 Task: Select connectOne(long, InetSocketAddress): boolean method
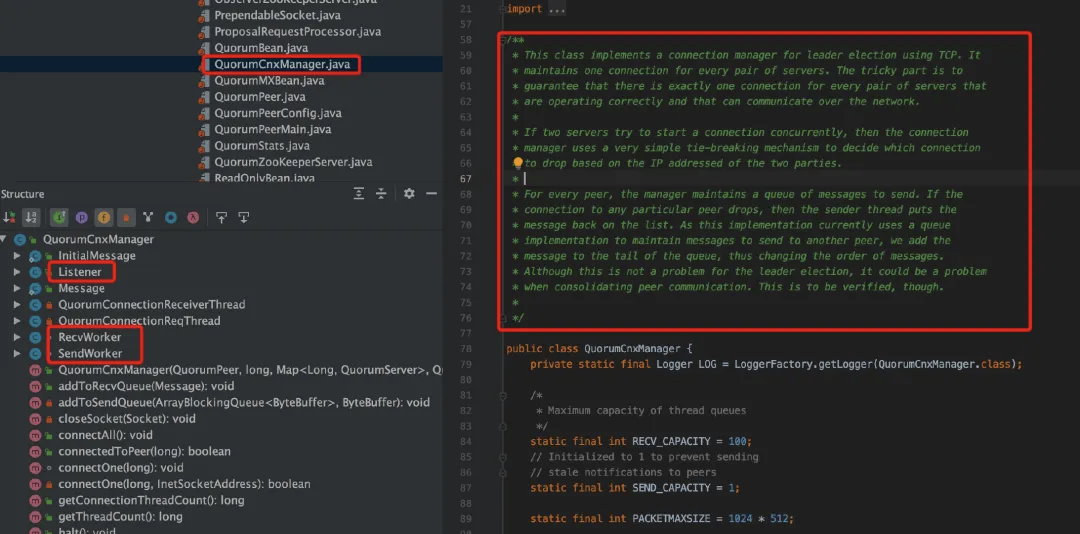click(185, 484)
